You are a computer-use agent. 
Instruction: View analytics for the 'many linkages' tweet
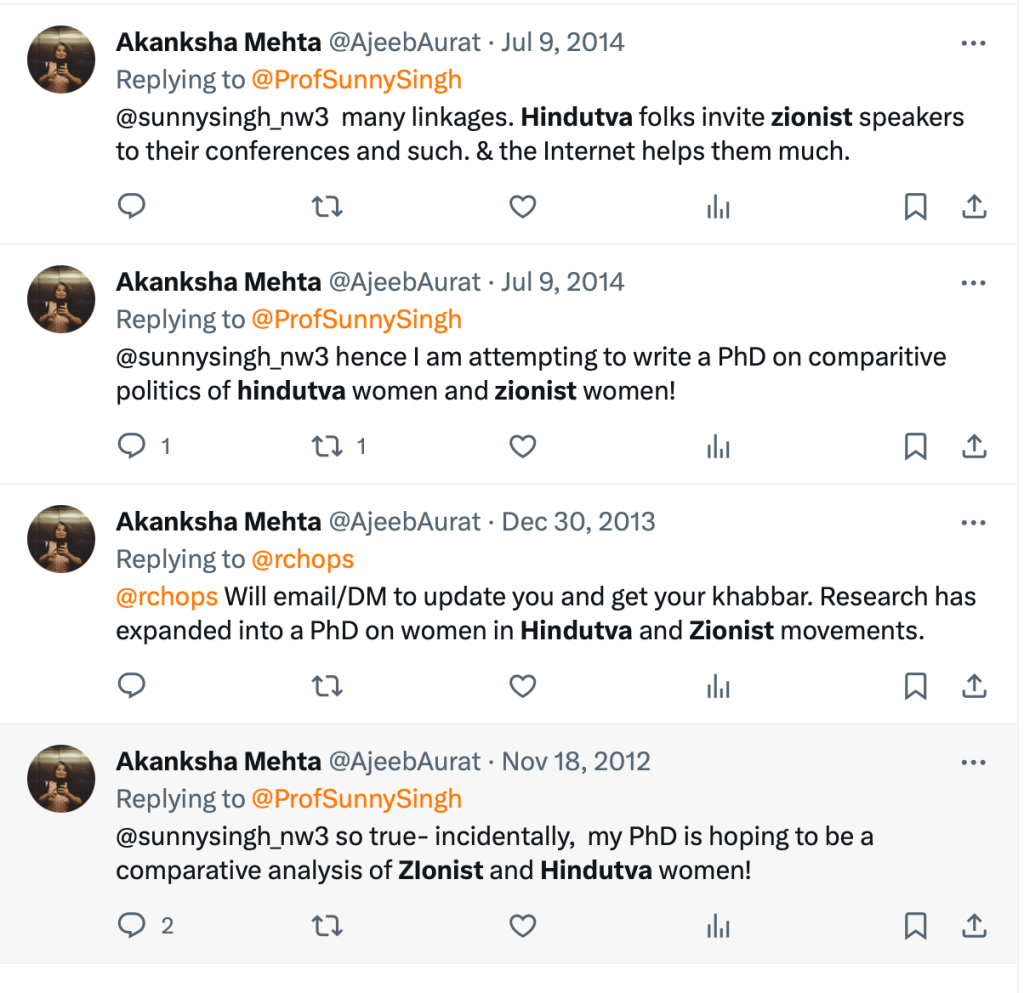718,207
